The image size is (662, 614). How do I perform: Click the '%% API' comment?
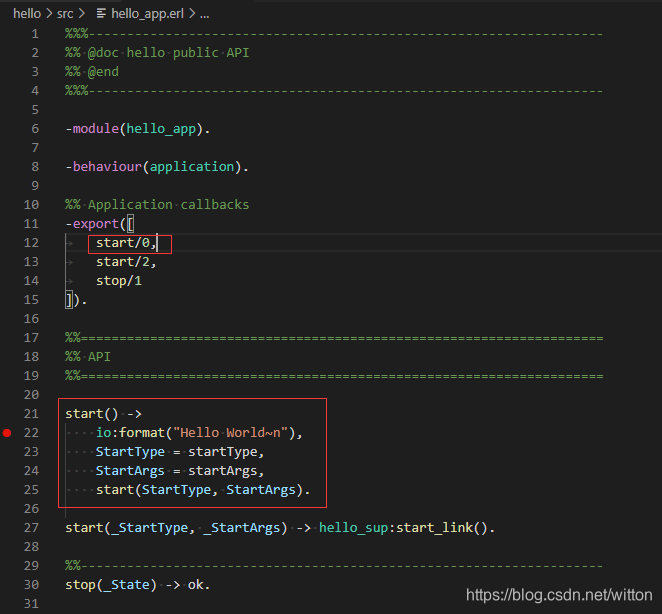(x=88, y=357)
